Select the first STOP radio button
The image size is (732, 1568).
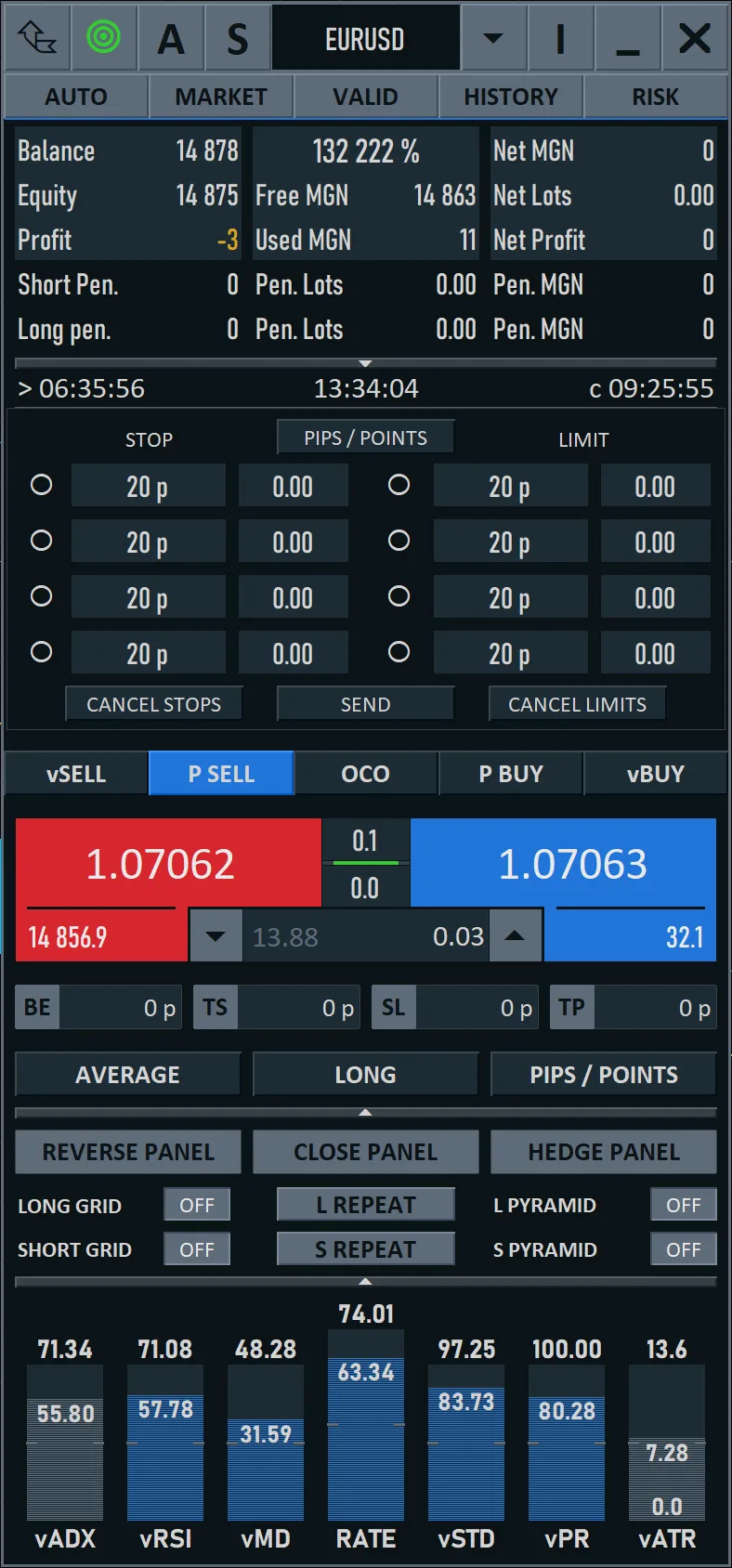(41, 485)
